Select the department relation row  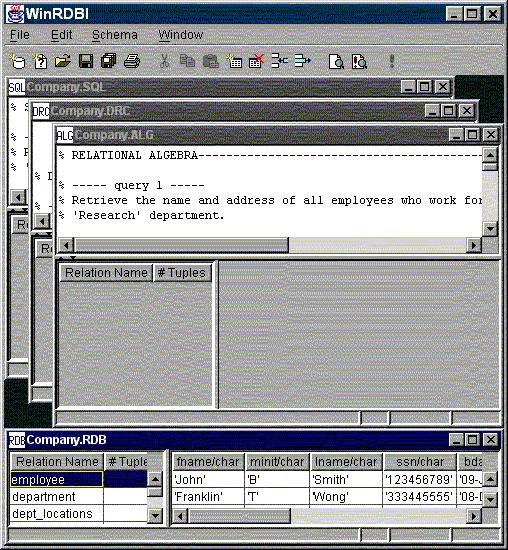coord(79,497)
